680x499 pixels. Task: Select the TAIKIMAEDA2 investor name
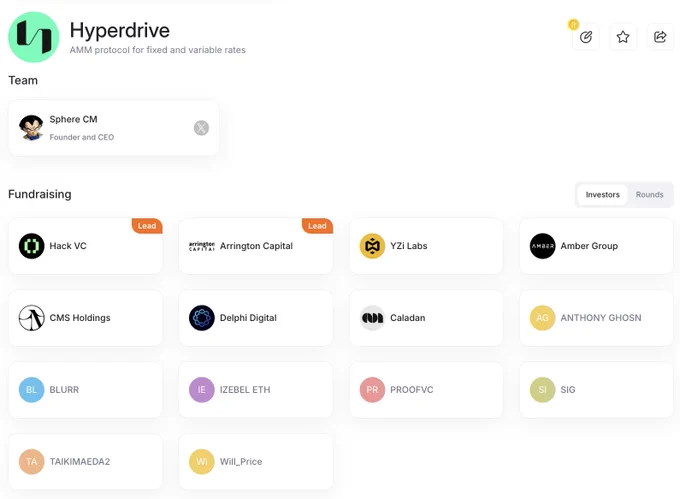[80, 462]
